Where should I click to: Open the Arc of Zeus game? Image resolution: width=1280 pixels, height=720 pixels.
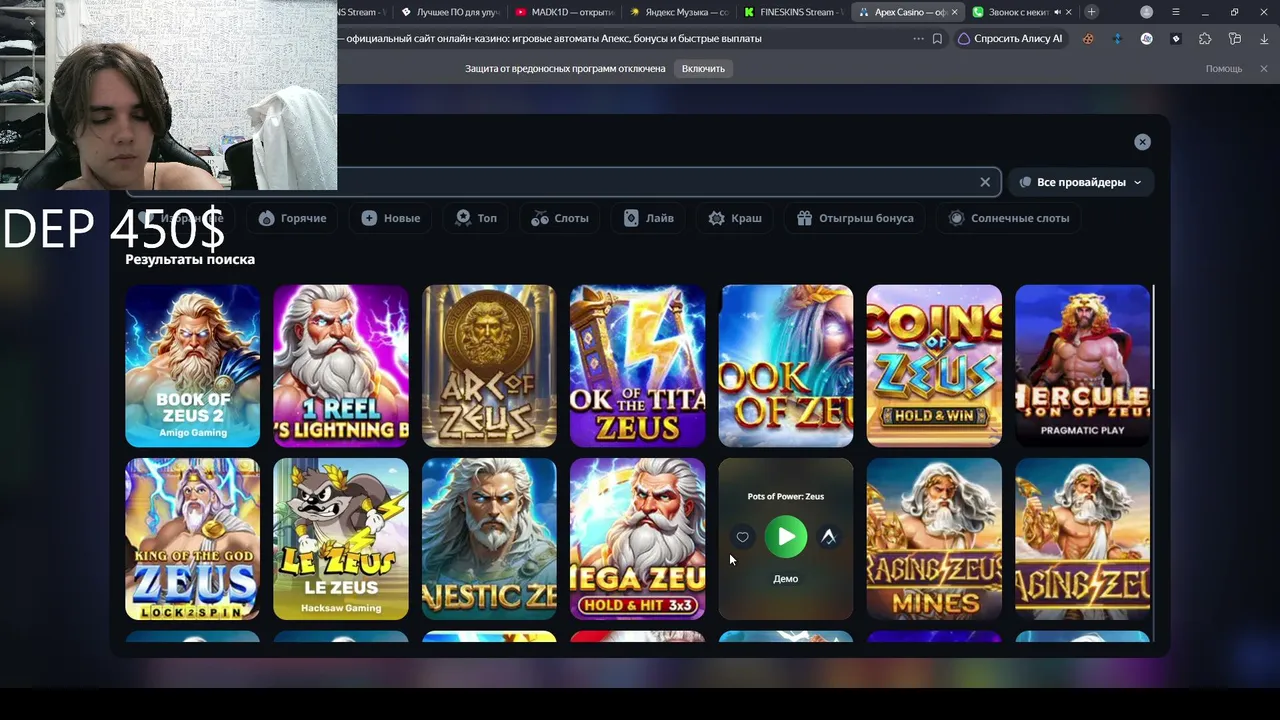489,366
